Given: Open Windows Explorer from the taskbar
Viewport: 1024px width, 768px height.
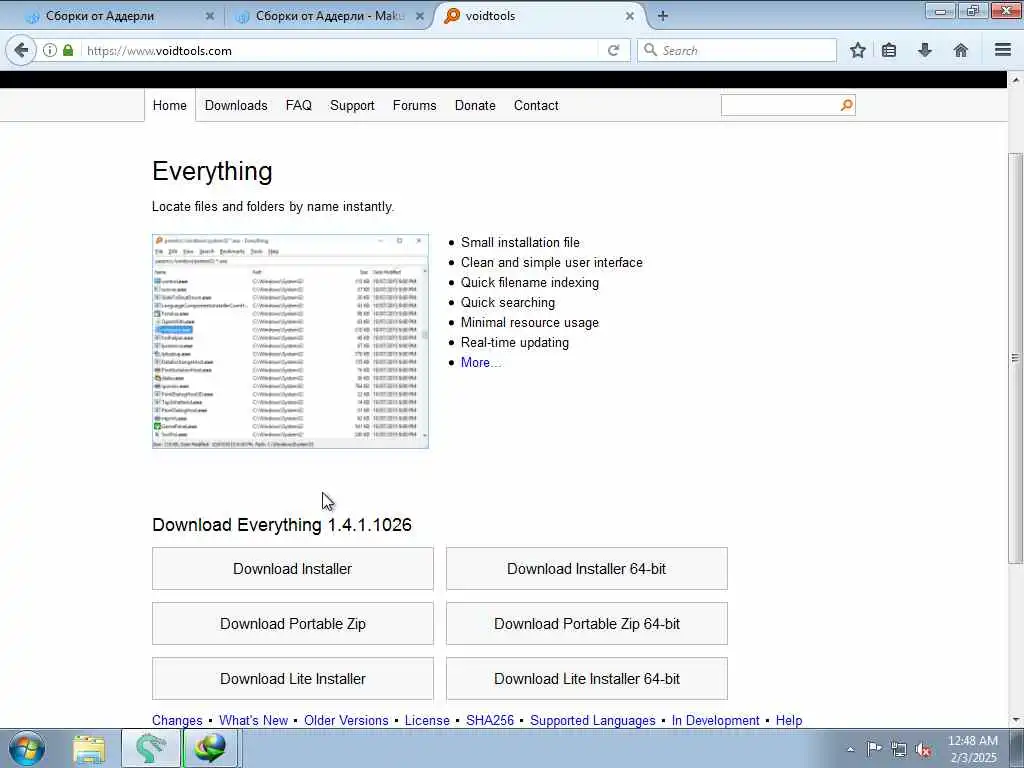Looking at the screenshot, I should point(89,749).
